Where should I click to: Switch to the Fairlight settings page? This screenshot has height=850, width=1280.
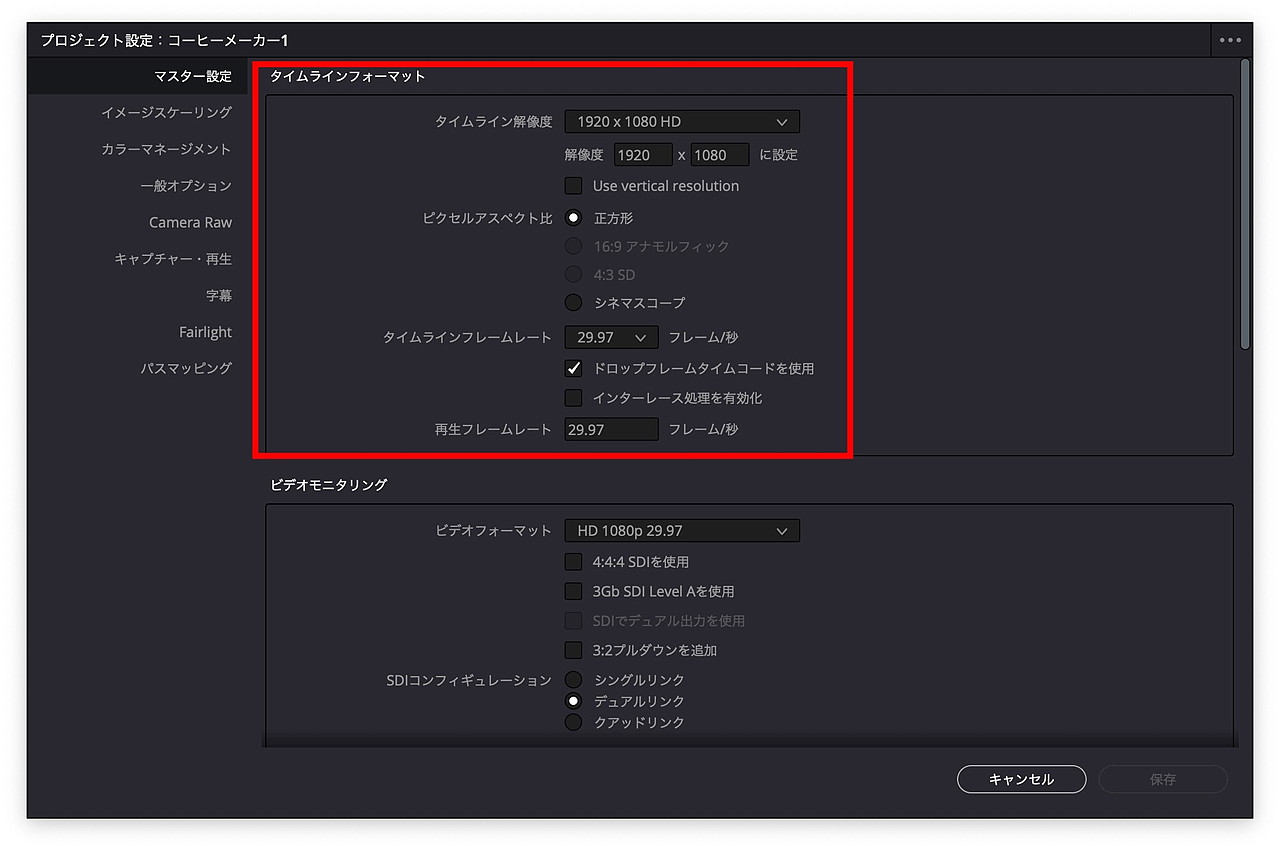205,331
